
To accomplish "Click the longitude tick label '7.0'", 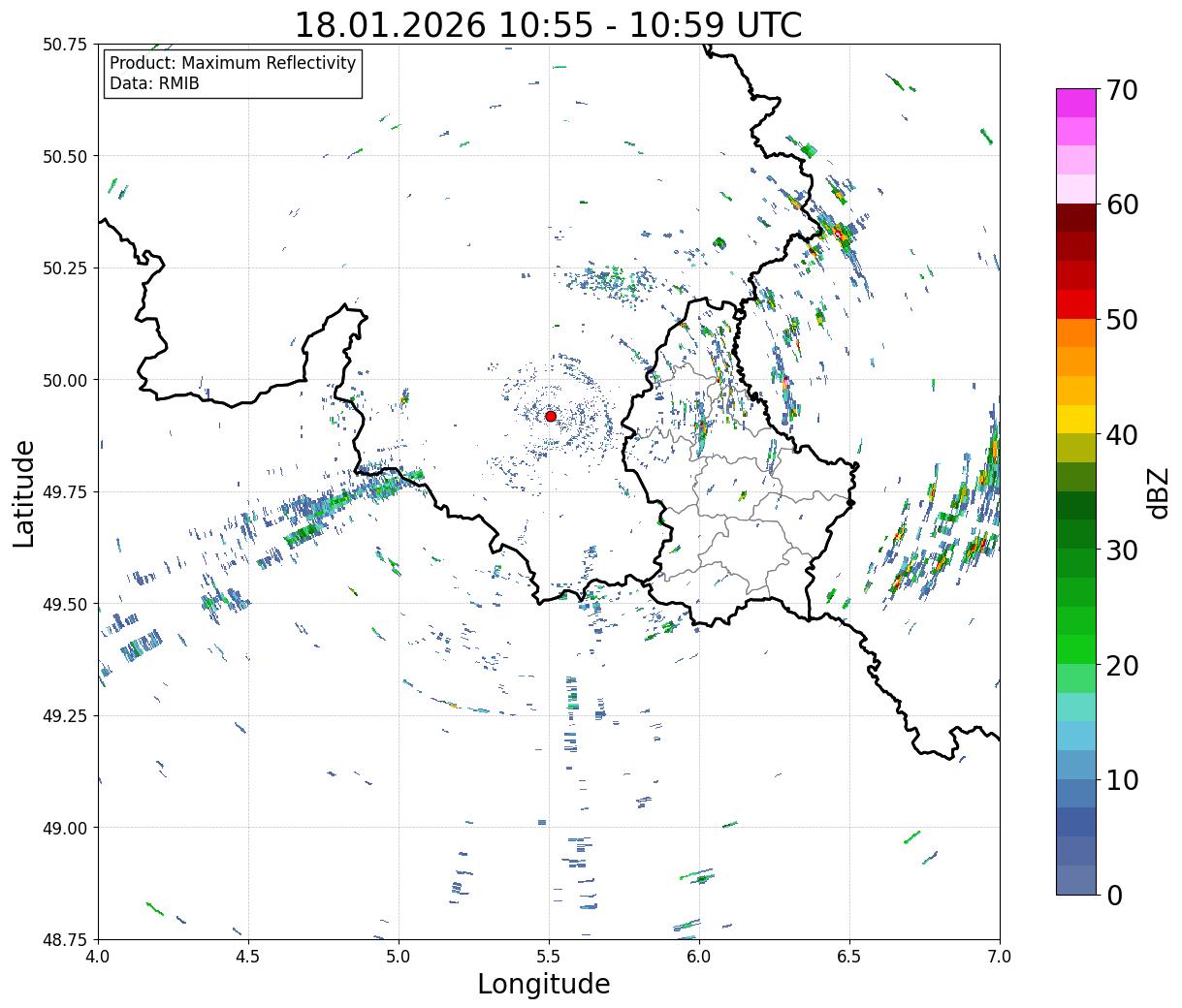I will pyautogui.click(x=1000, y=956).
